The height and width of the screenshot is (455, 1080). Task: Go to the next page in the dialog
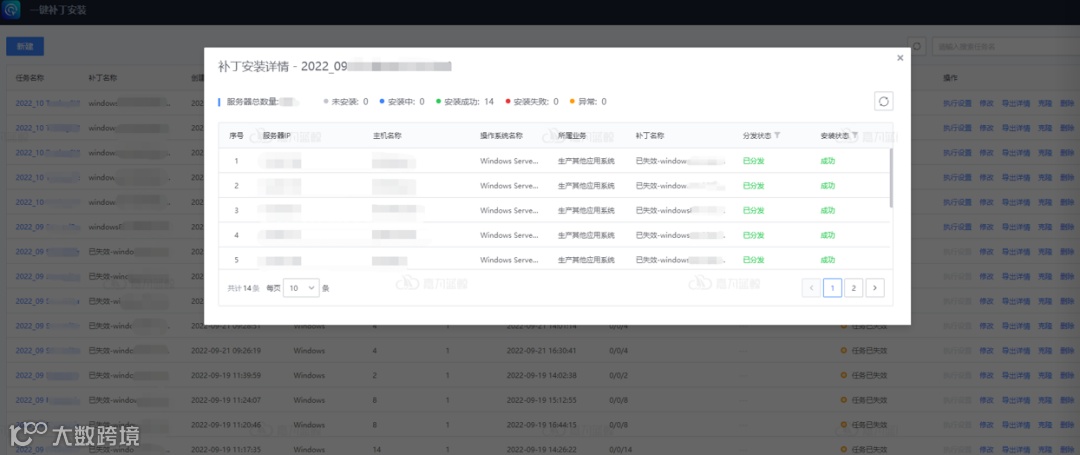(875, 288)
